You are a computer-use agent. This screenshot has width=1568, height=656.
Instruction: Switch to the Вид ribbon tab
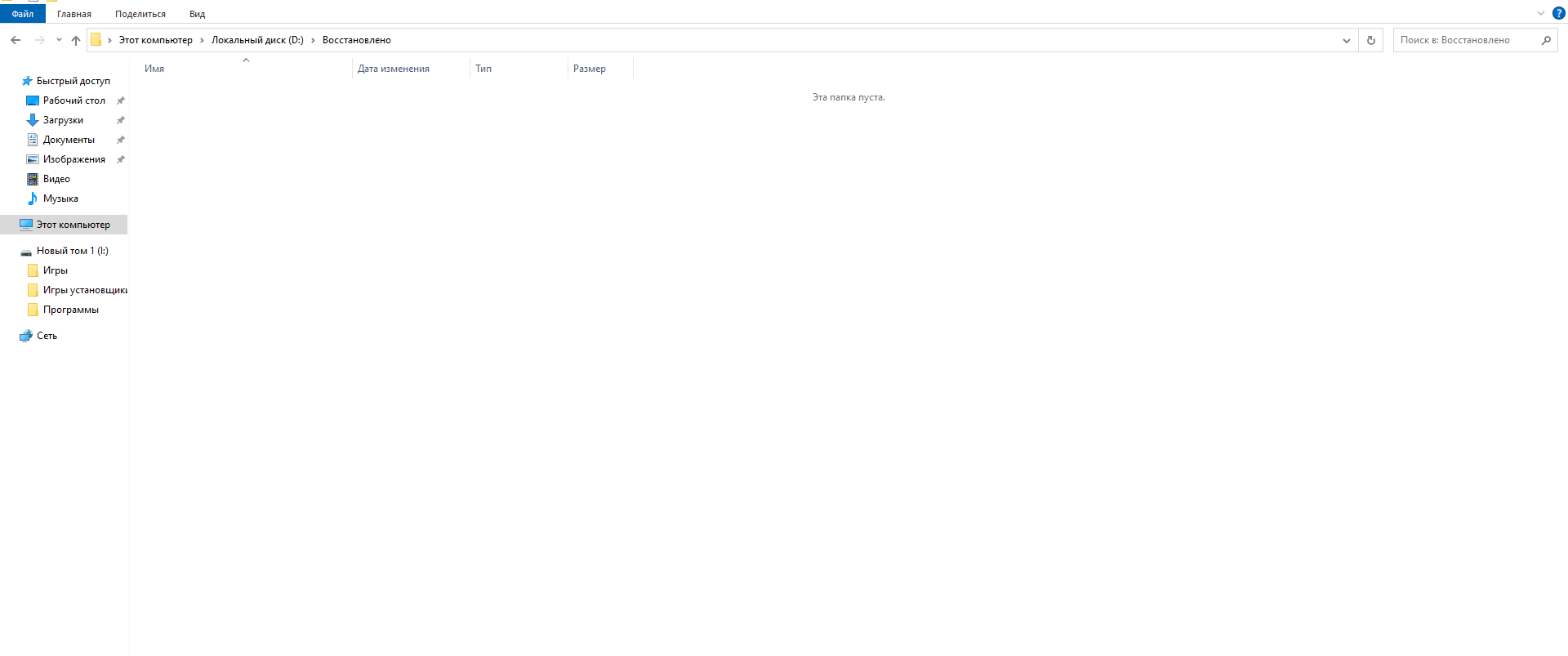click(197, 14)
